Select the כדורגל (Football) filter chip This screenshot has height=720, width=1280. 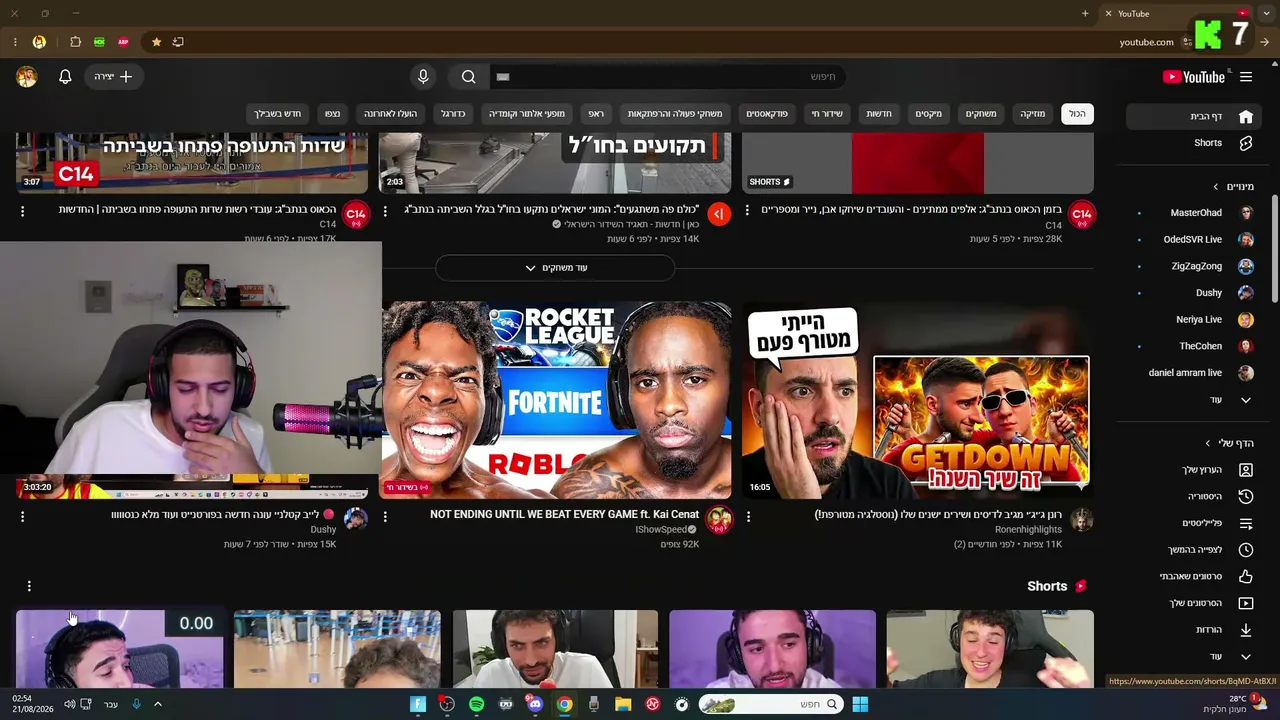[454, 114]
